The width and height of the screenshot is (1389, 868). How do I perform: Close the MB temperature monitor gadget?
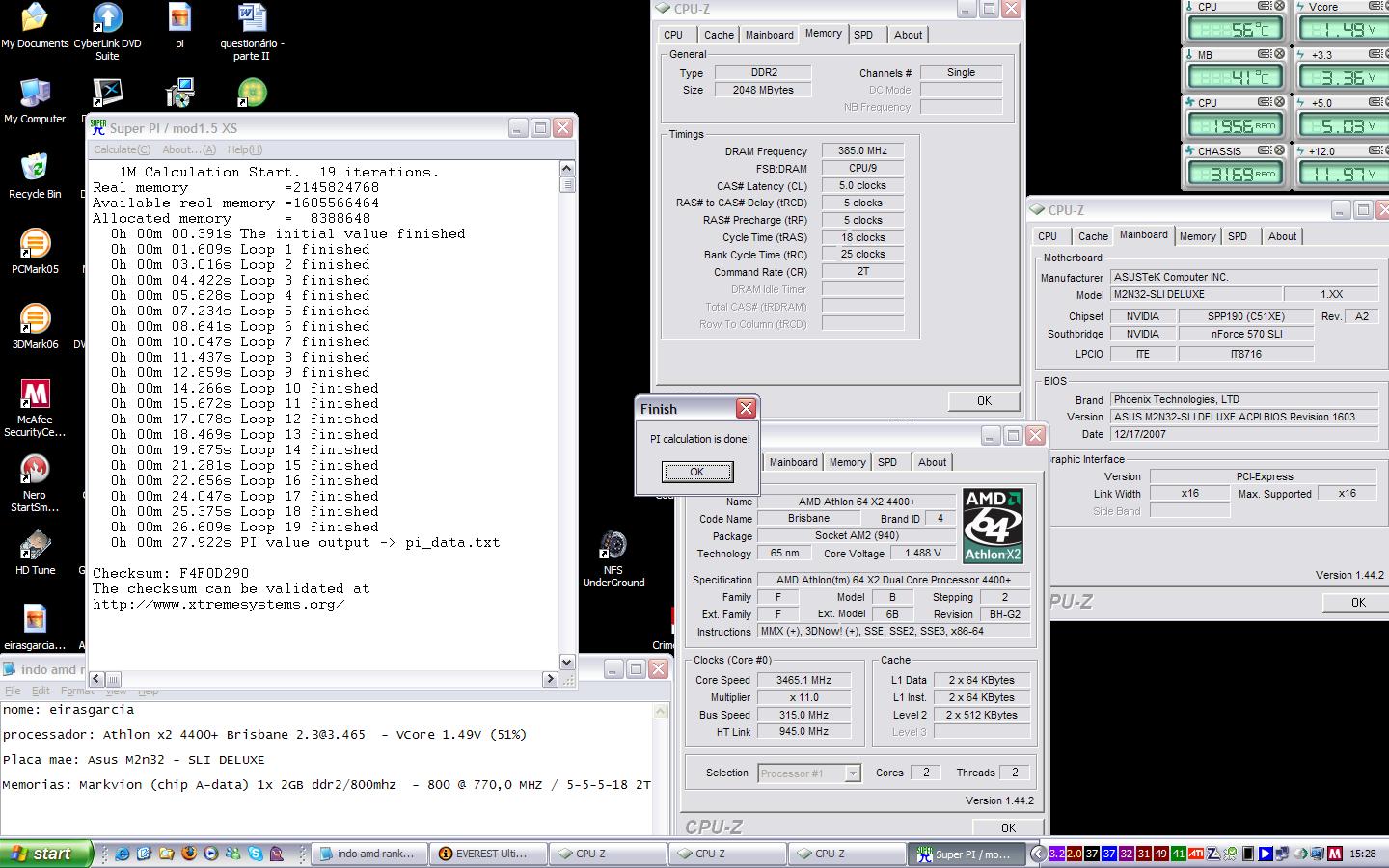(1279, 54)
